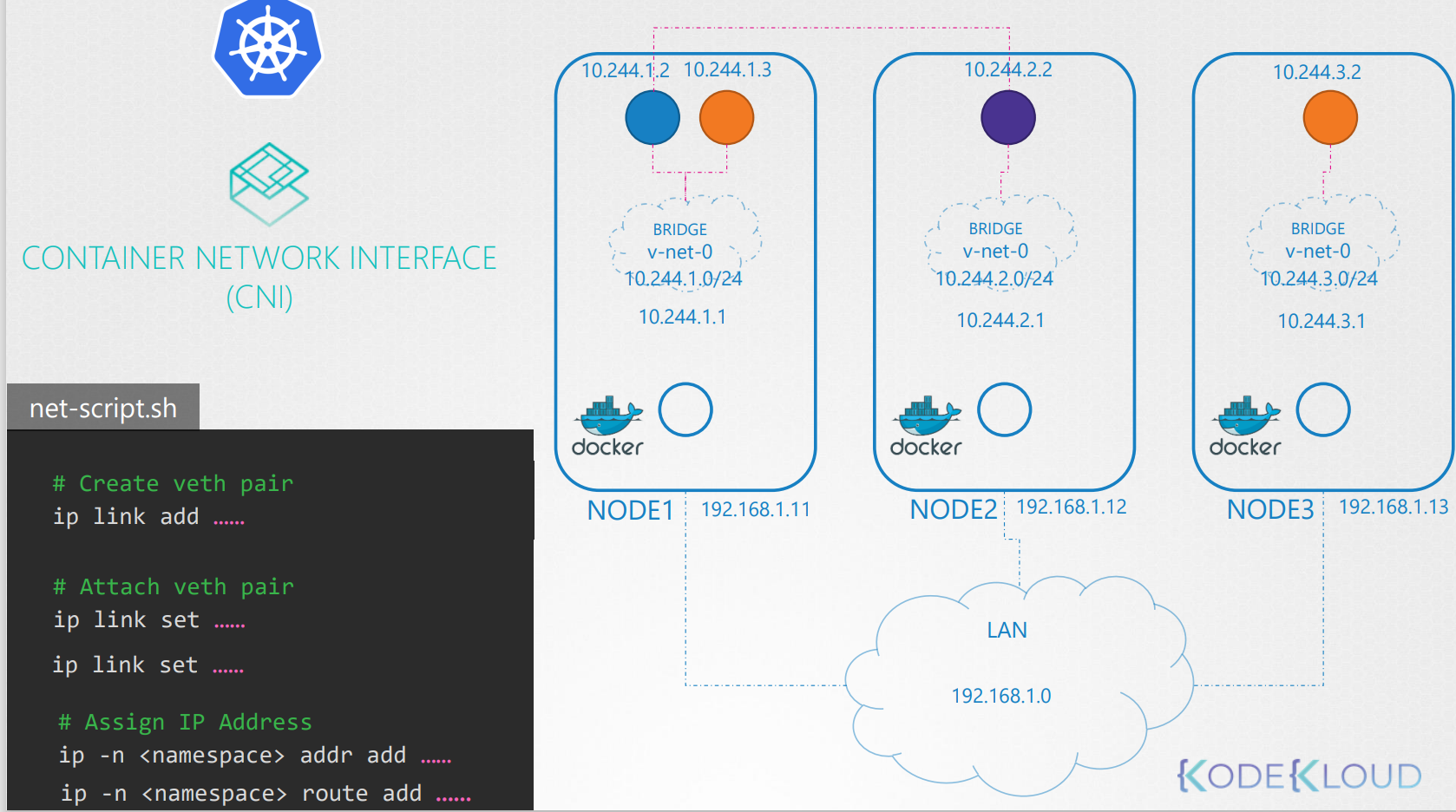Click the pod IP 10.244.3.2
Screen dimensions: 1456x812
pos(1316,72)
